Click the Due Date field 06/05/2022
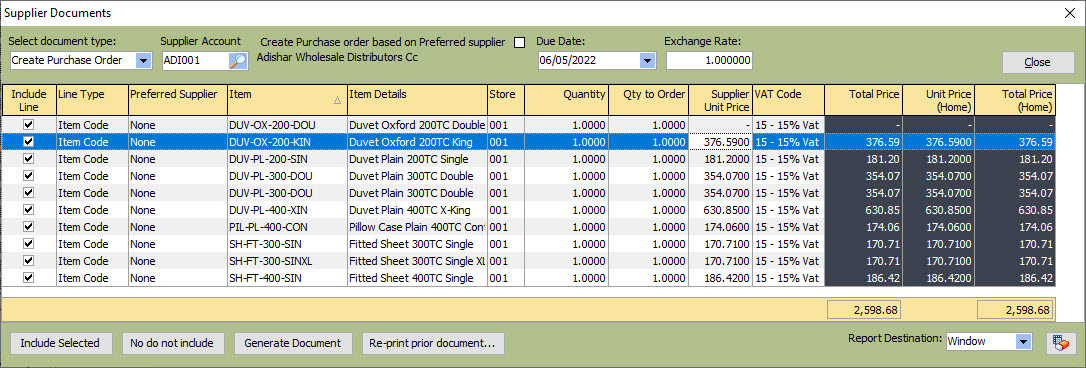 [x=589, y=61]
